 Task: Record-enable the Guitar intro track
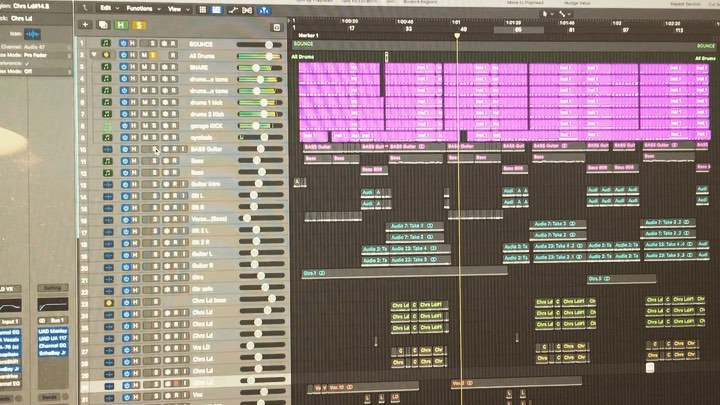coord(175,184)
